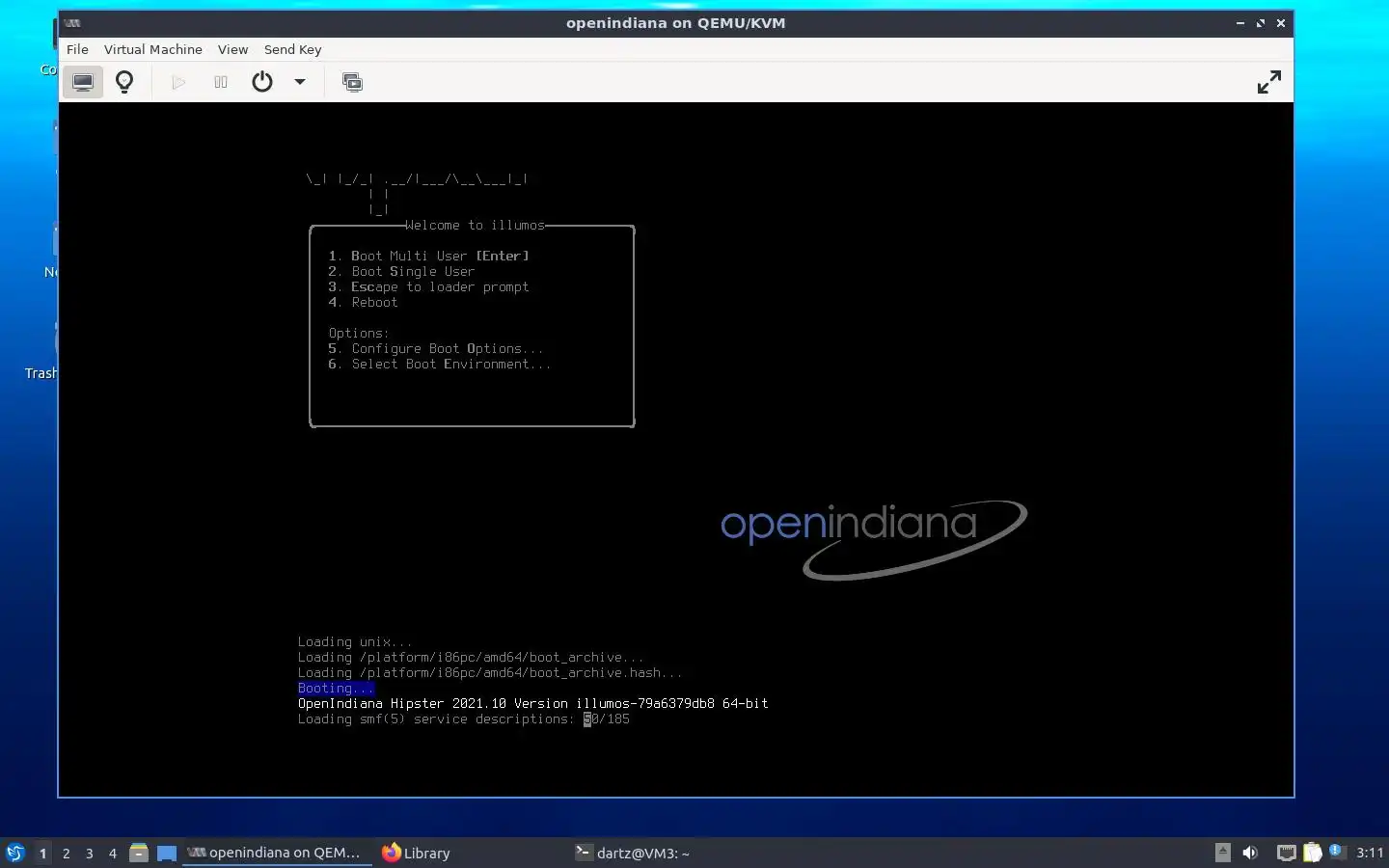Click inside the VM console display
The height and width of the screenshot is (868, 1389).
point(675,449)
